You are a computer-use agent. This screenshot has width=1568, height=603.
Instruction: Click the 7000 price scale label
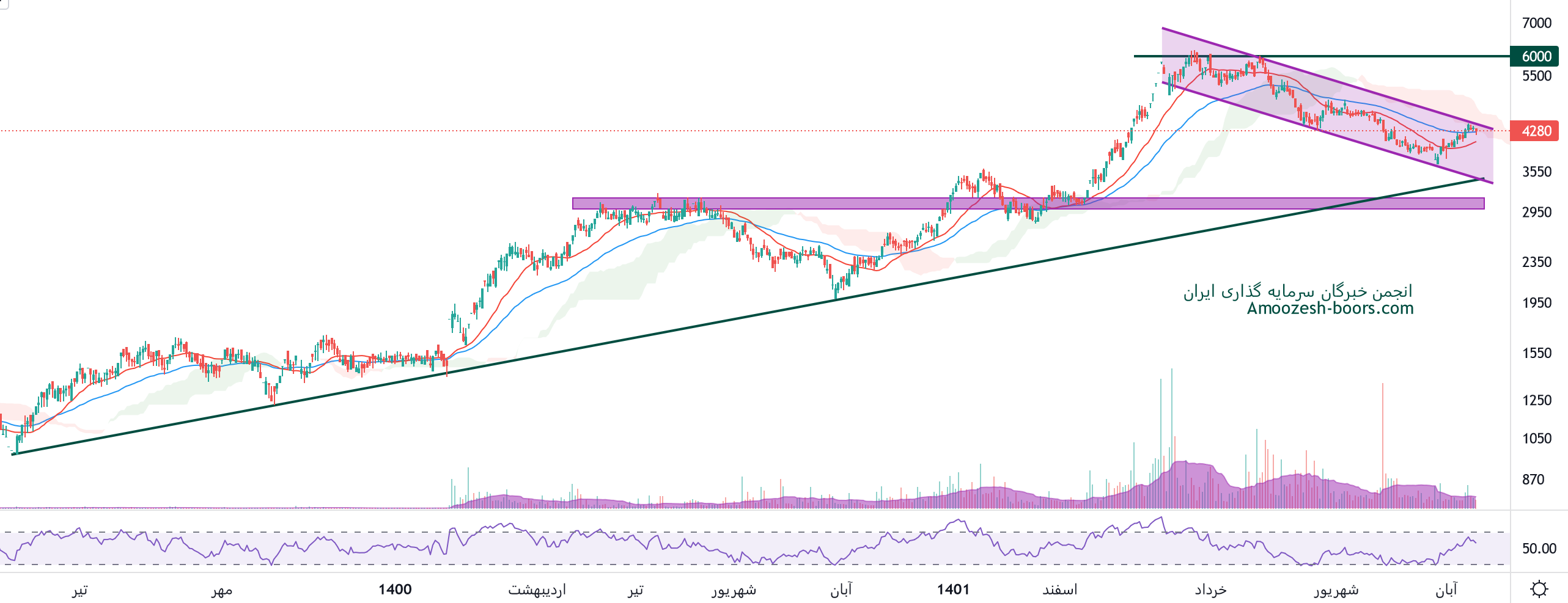click(1536, 23)
